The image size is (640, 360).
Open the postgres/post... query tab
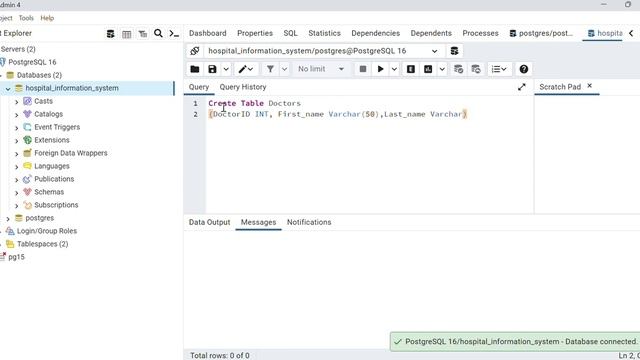[x=541, y=33]
